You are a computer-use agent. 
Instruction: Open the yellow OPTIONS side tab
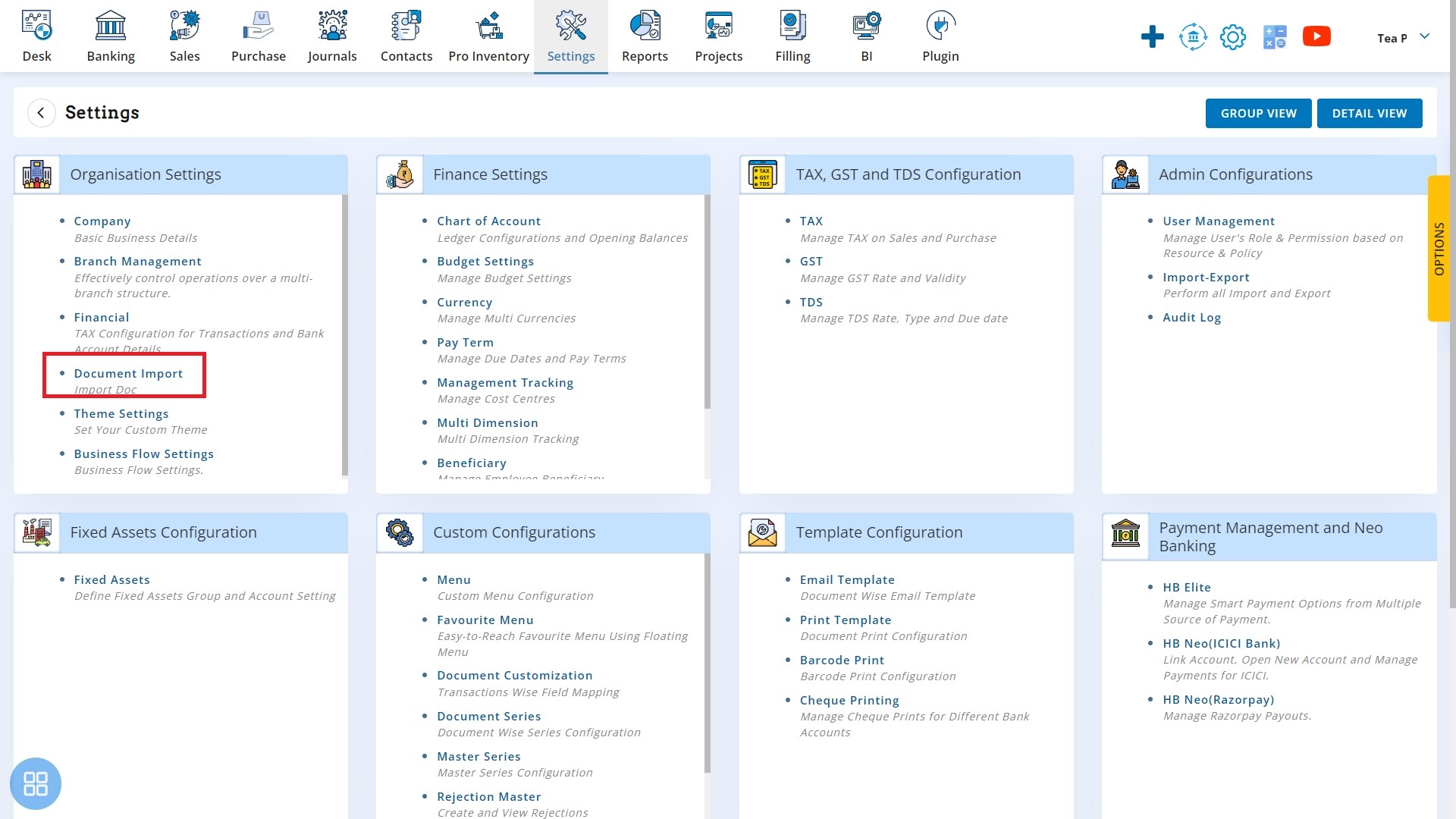[x=1439, y=249]
